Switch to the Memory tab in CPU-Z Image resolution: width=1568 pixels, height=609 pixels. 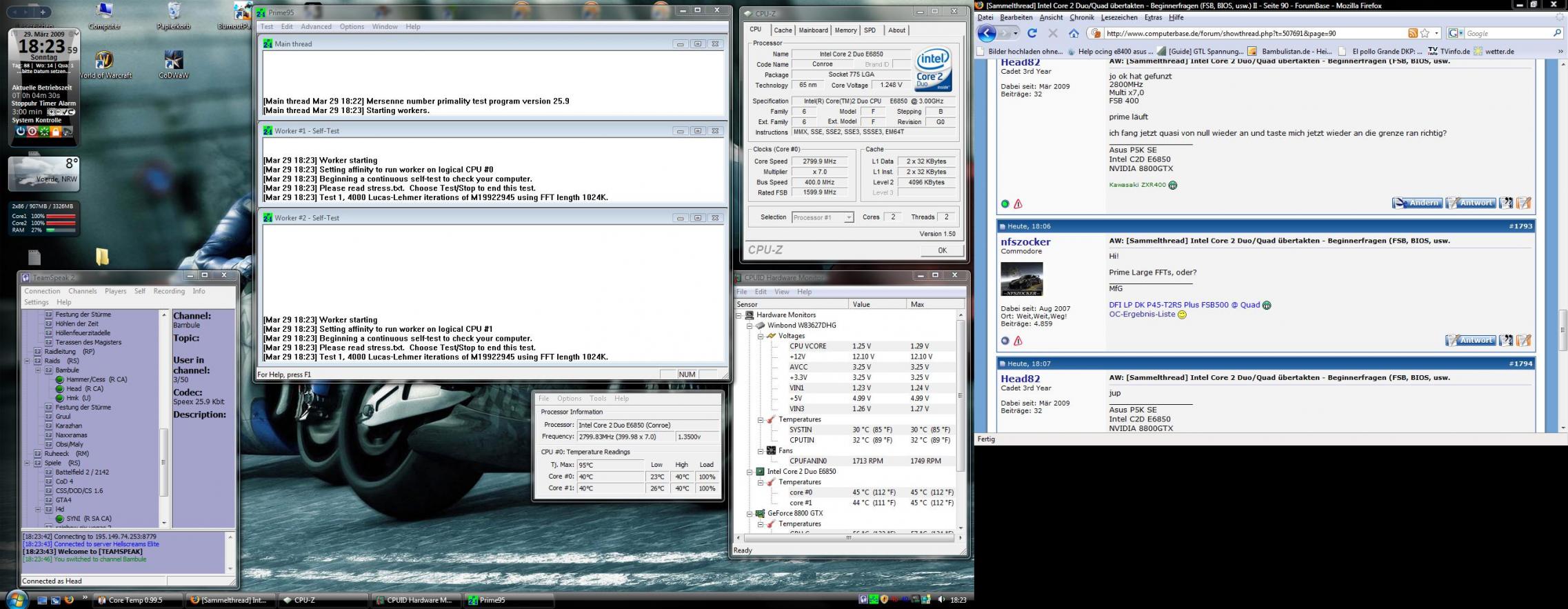point(845,30)
